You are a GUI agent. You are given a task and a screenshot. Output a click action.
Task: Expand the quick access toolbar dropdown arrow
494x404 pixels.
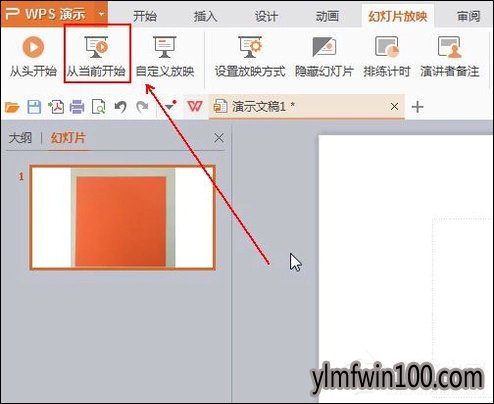click(170, 107)
